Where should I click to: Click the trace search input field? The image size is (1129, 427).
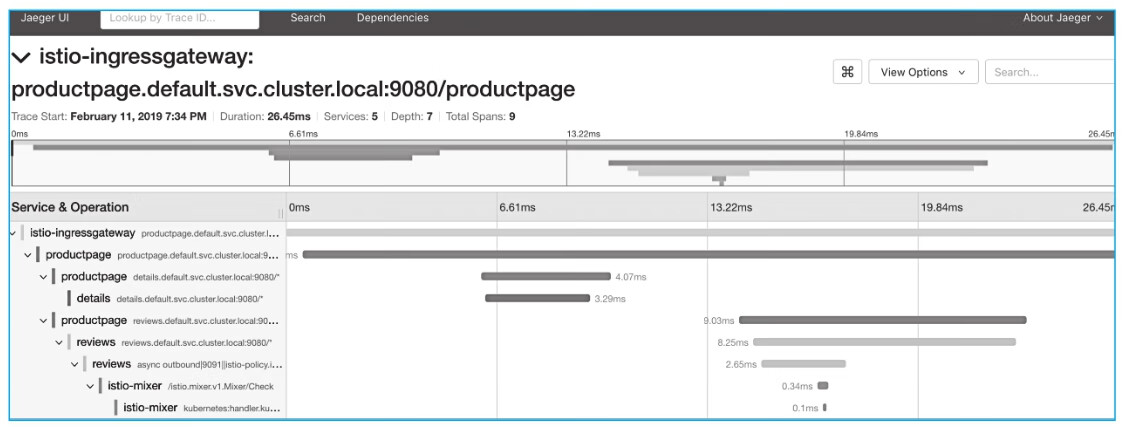click(1050, 73)
